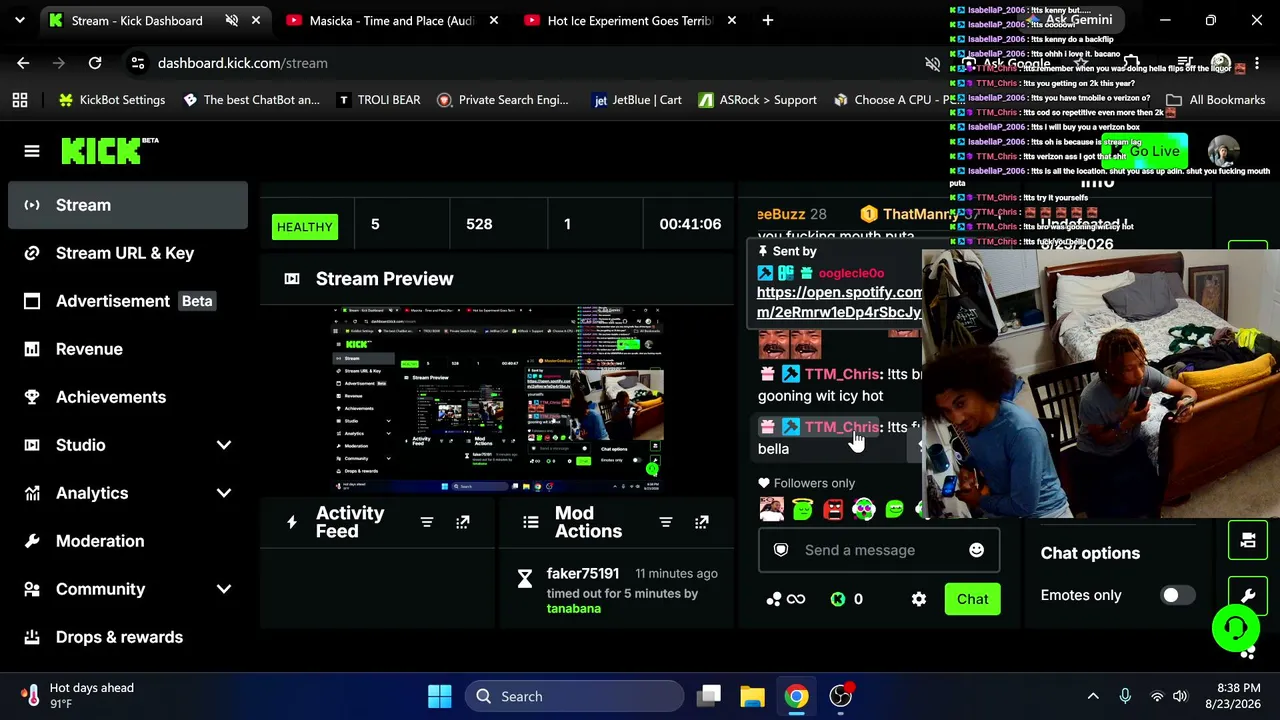The image size is (1280, 720).
Task: Open JetBlue Cart bookmark
Action: pos(638,100)
